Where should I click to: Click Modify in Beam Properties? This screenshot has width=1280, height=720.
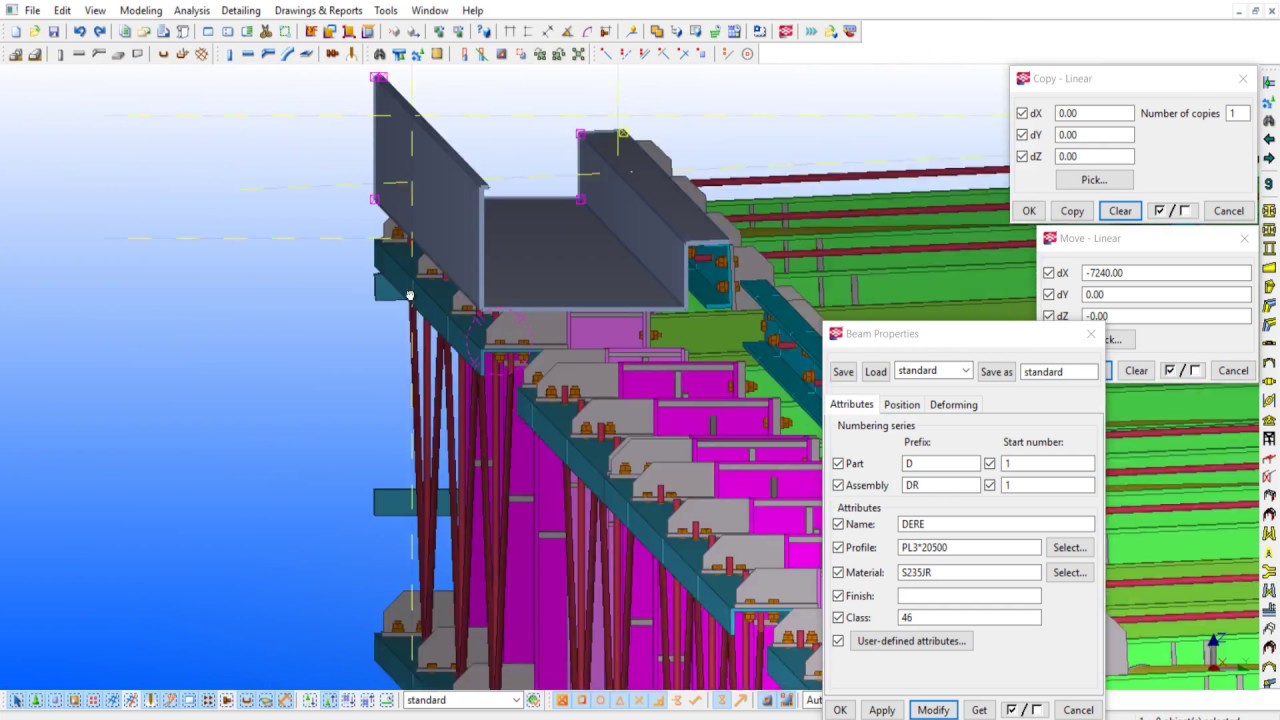[x=933, y=710]
